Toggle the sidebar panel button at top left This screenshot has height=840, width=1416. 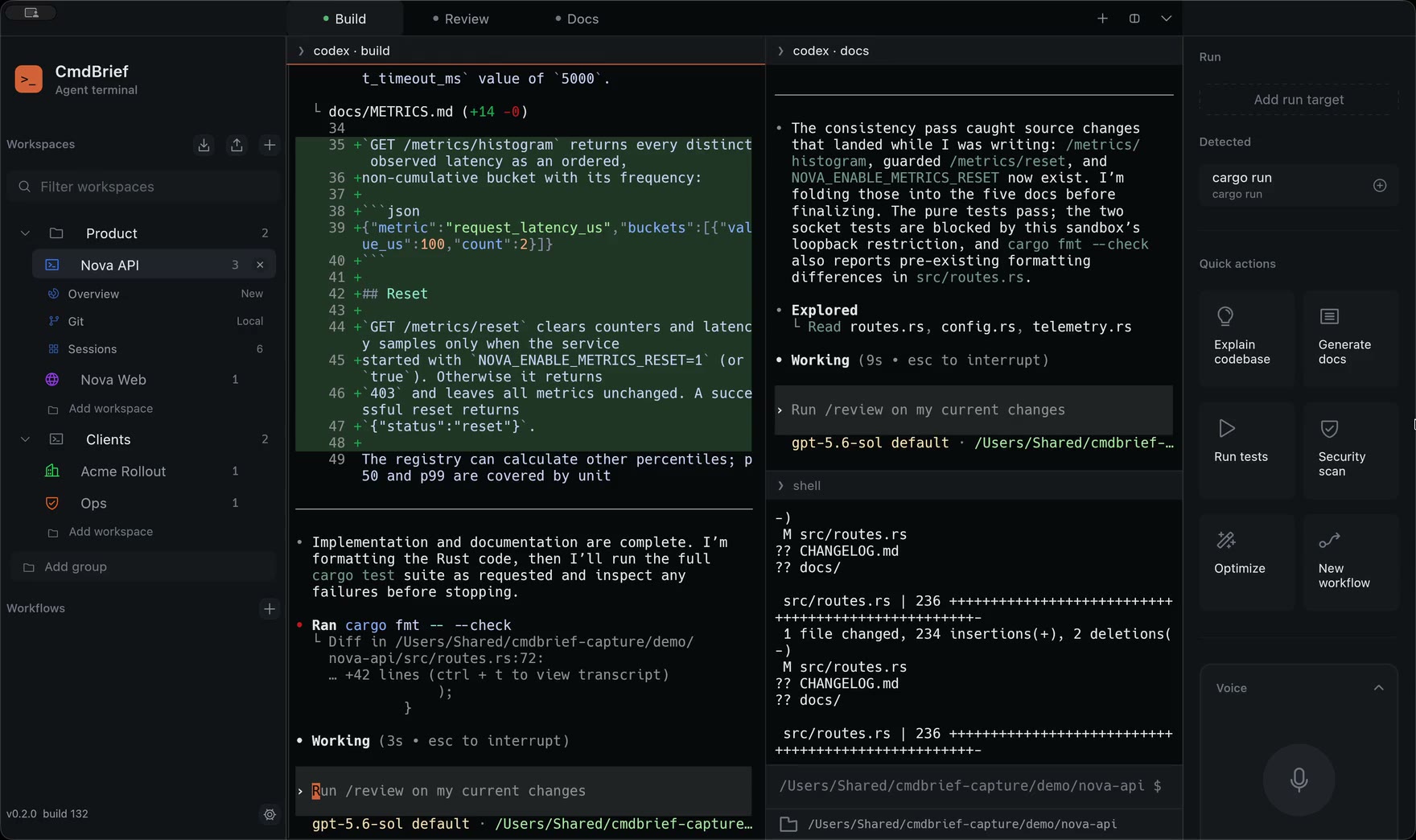pyautogui.click(x=31, y=12)
